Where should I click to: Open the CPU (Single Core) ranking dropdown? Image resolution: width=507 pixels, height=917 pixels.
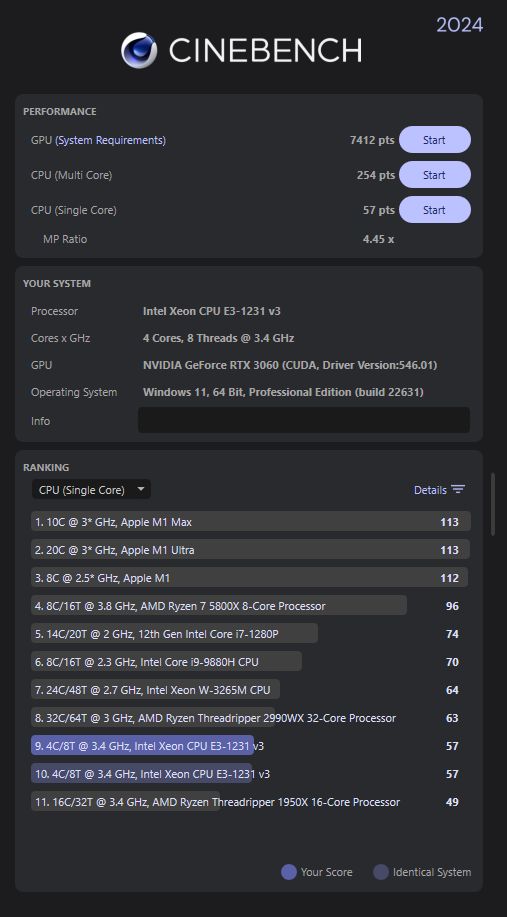point(91,489)
